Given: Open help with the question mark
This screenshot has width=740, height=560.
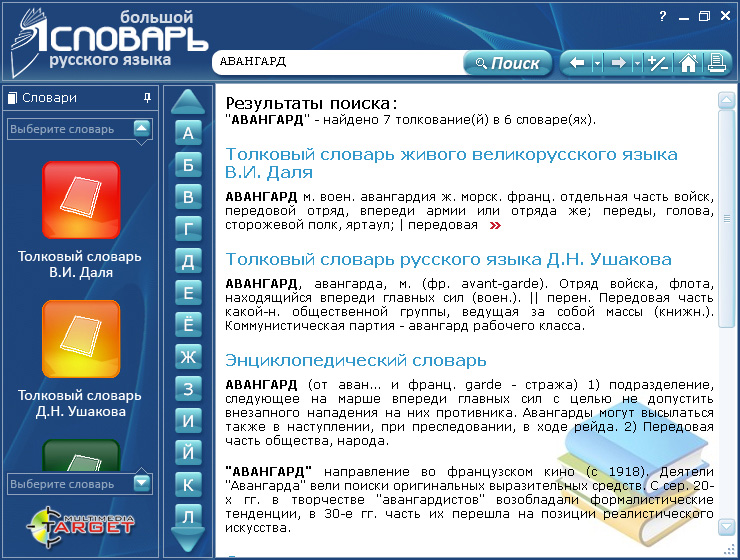Looking at the screenshot, I should point(663,17).
